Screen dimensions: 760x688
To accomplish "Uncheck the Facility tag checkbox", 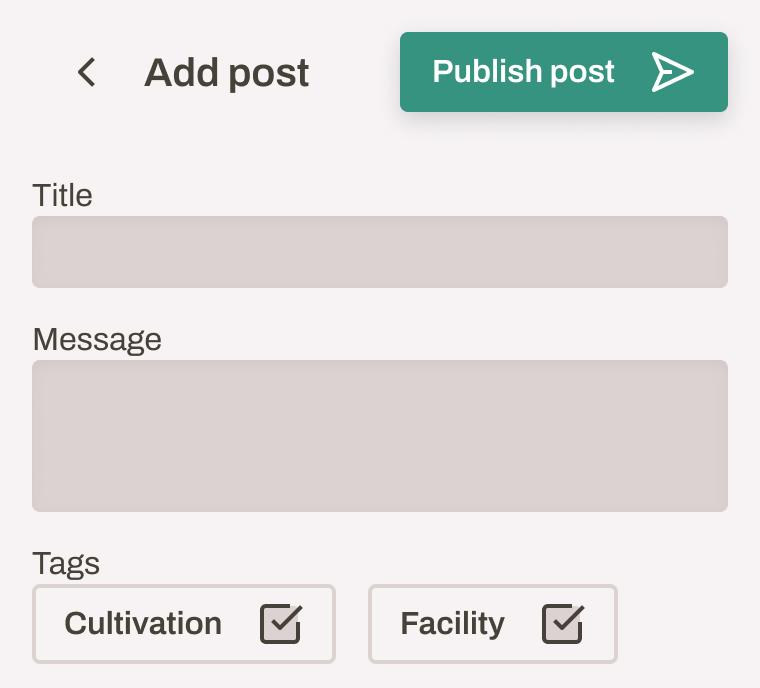I will coord(563,623).
